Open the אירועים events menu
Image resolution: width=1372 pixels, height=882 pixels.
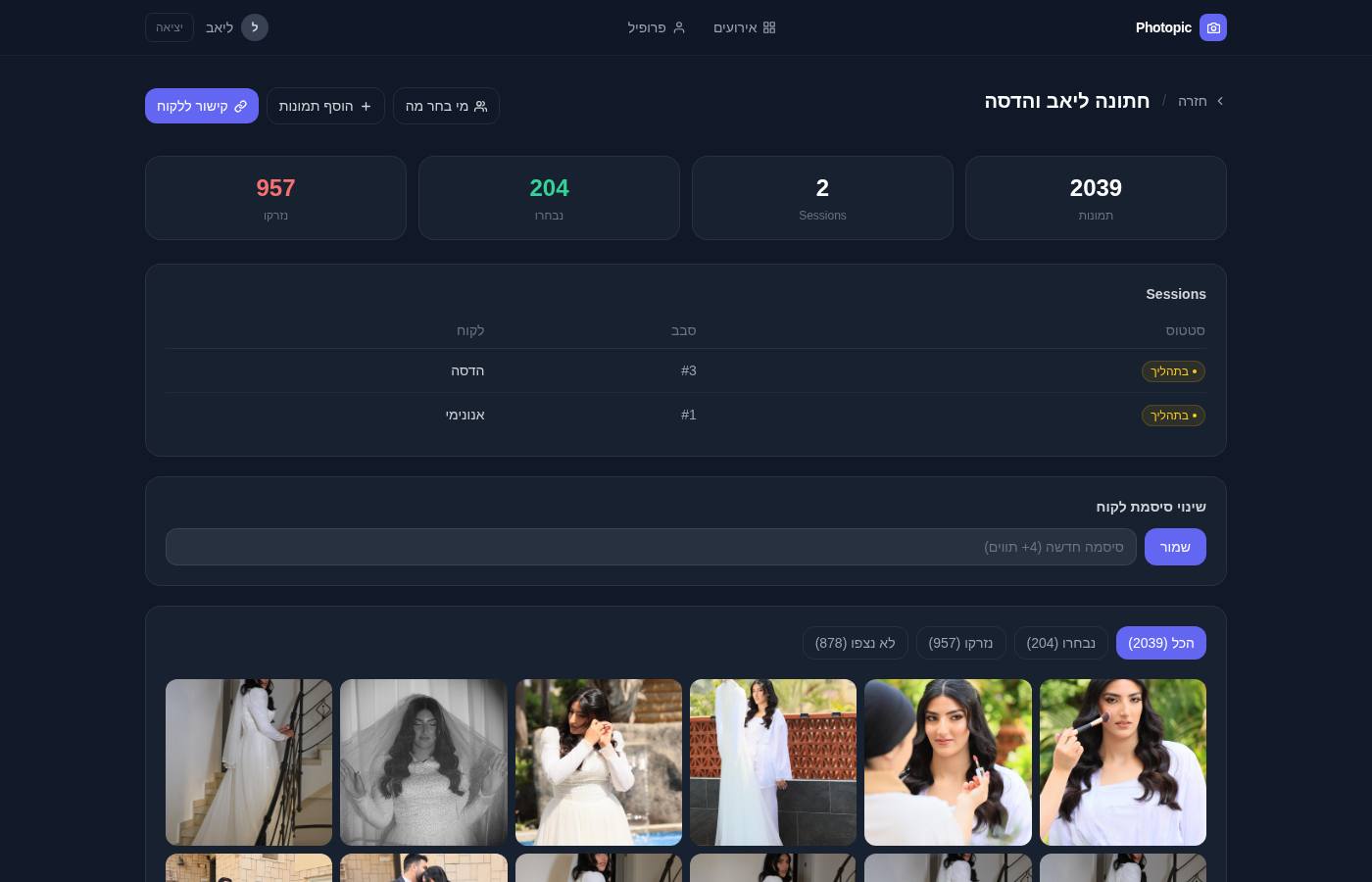tap(745, 27)
